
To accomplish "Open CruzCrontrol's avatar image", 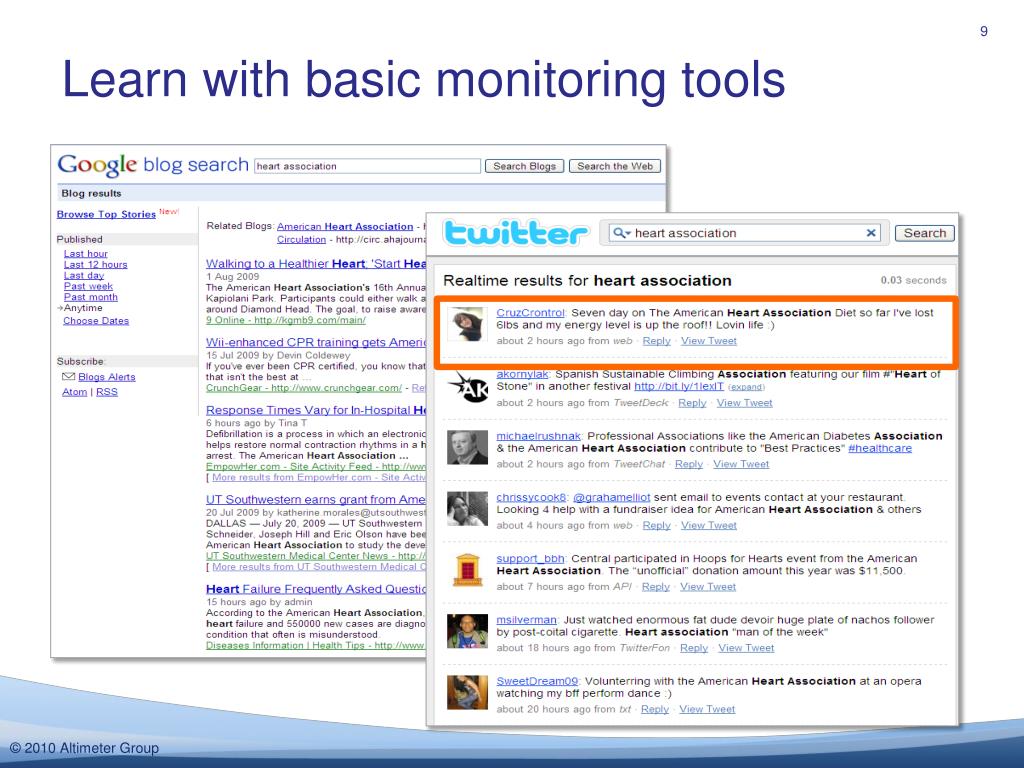I will (468, 324).
